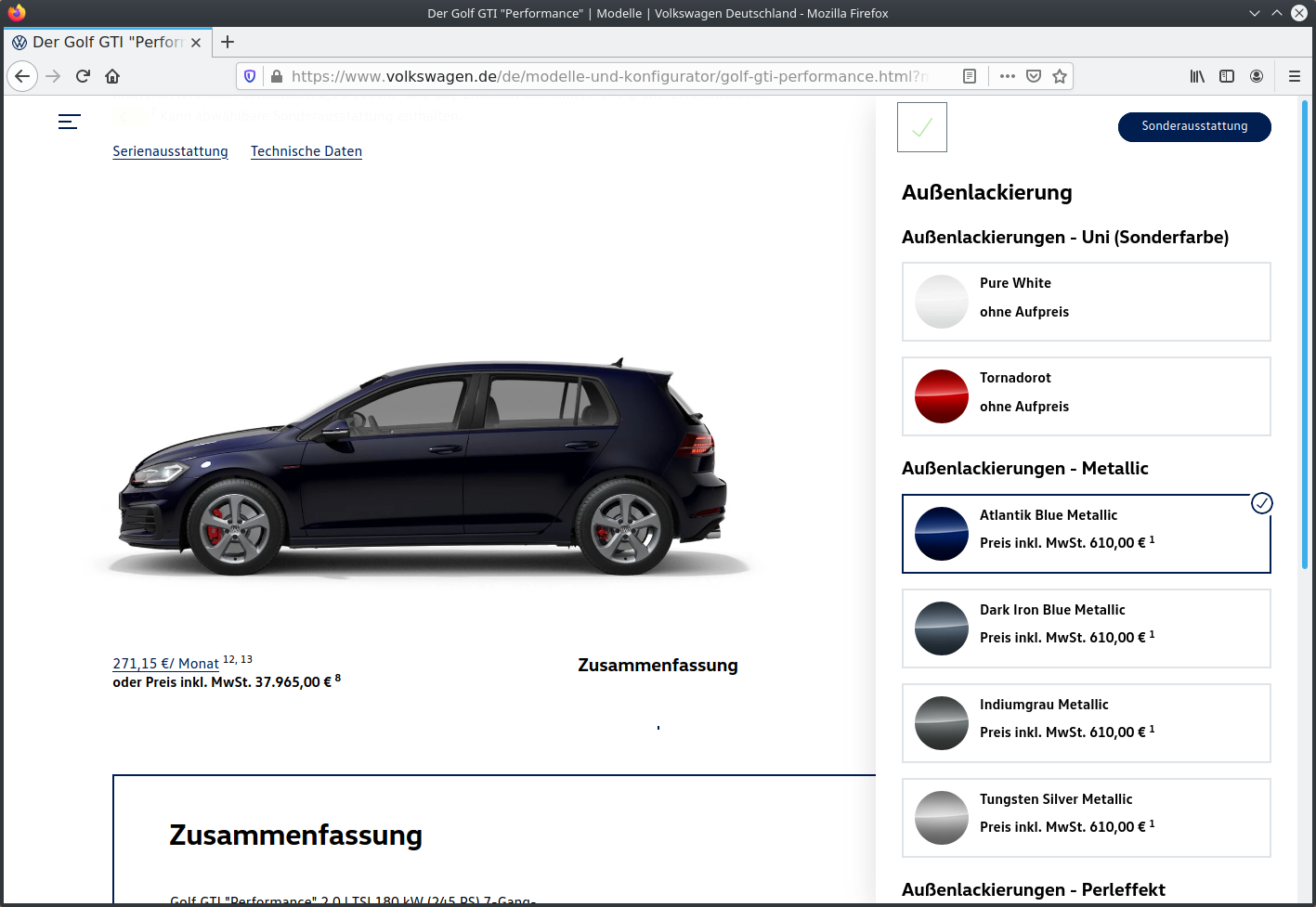The height and width of the screenshot is (907, 1316).
Task: Bookmark this page with star icon
Action: click(x=1060, y=76)
